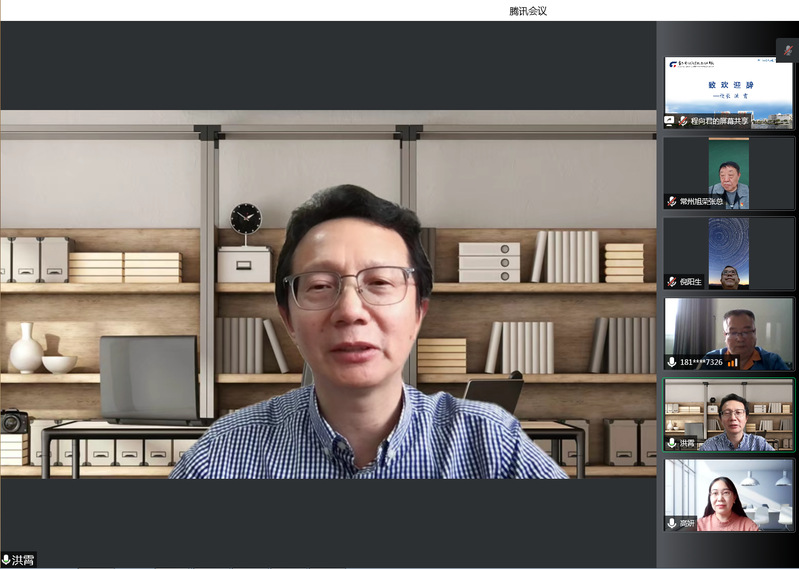Click microphone icon beside 181****7326
799x569 pixels.
(x=672, y=362)
